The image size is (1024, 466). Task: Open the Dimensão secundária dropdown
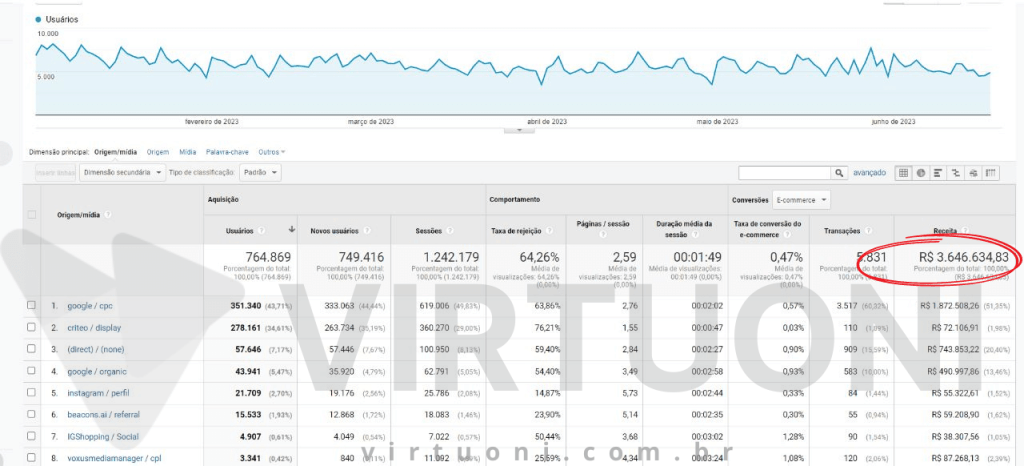[123, 172]
